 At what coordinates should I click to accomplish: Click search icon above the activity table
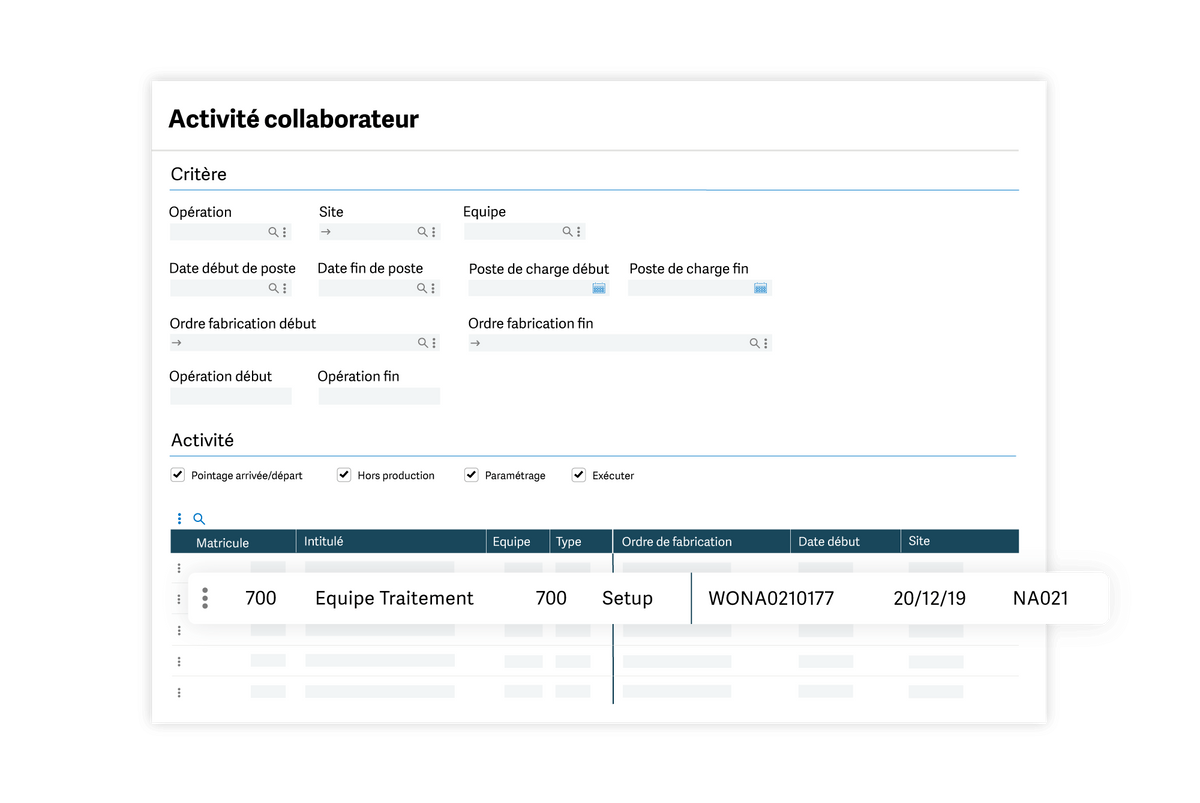(x=199, y=519)
